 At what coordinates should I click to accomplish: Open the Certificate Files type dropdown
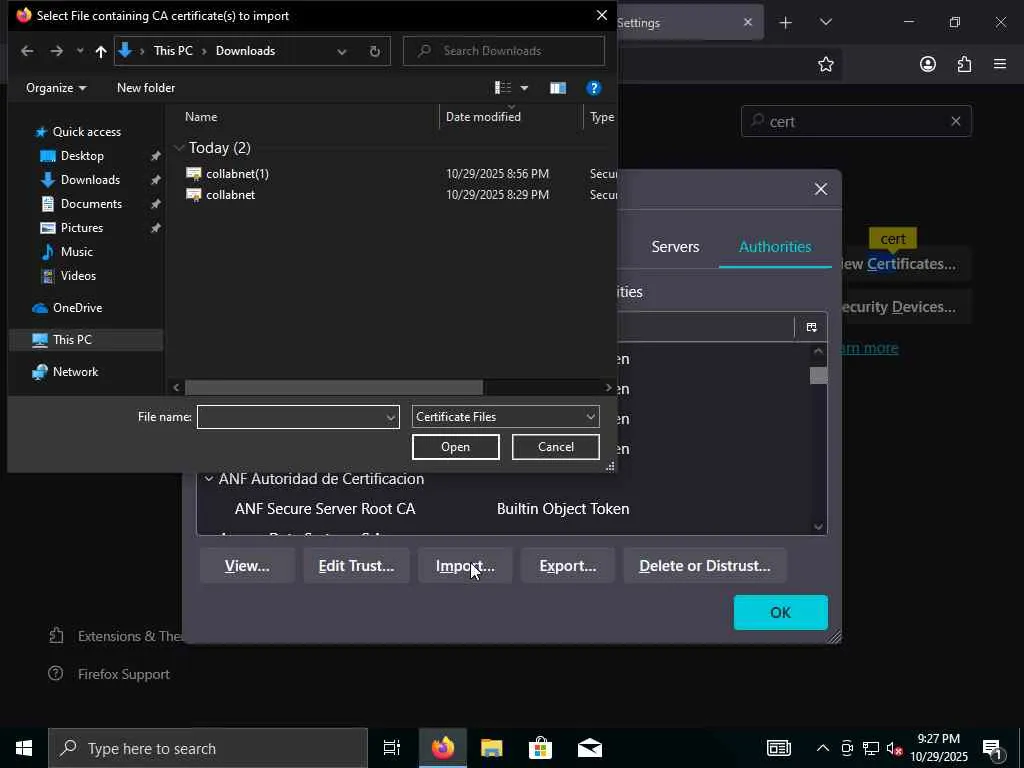505,417
